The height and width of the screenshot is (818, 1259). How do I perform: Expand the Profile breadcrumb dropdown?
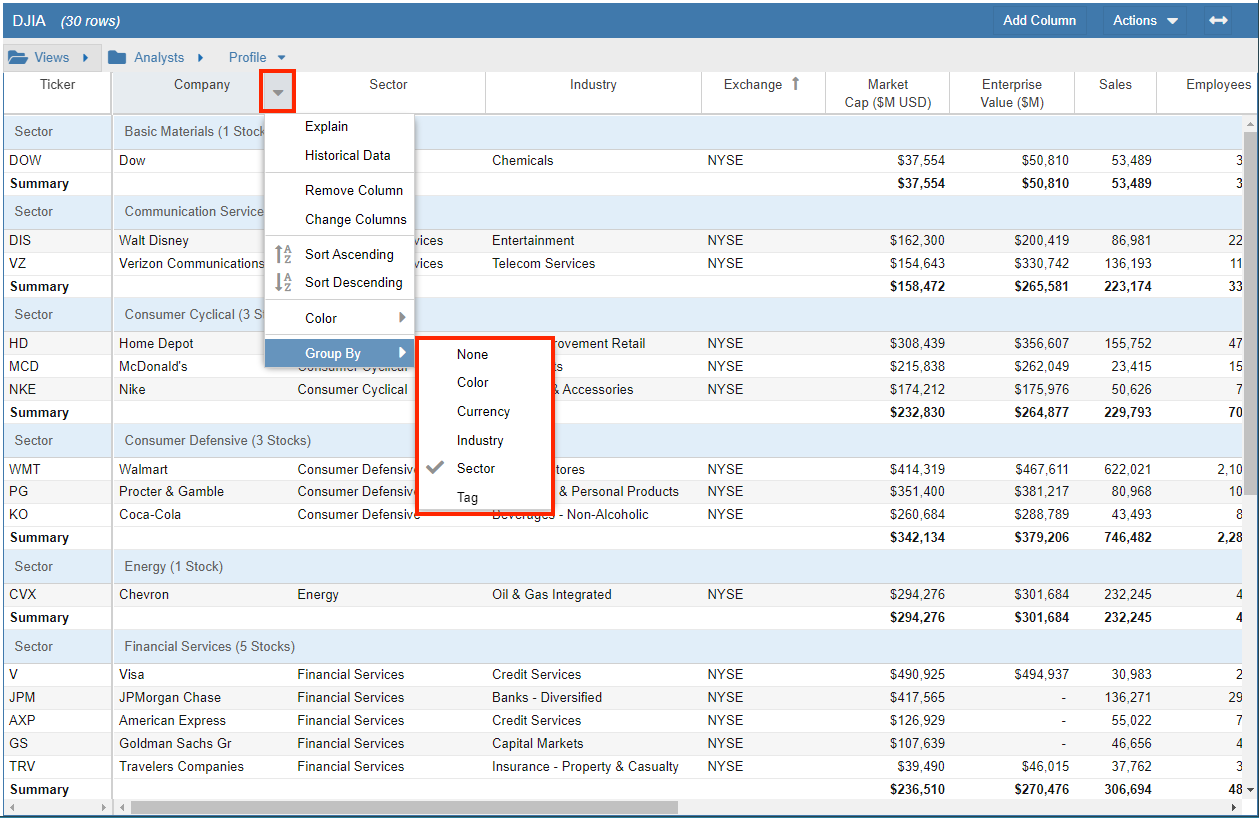pyautogui.click(x=282, y=58)
